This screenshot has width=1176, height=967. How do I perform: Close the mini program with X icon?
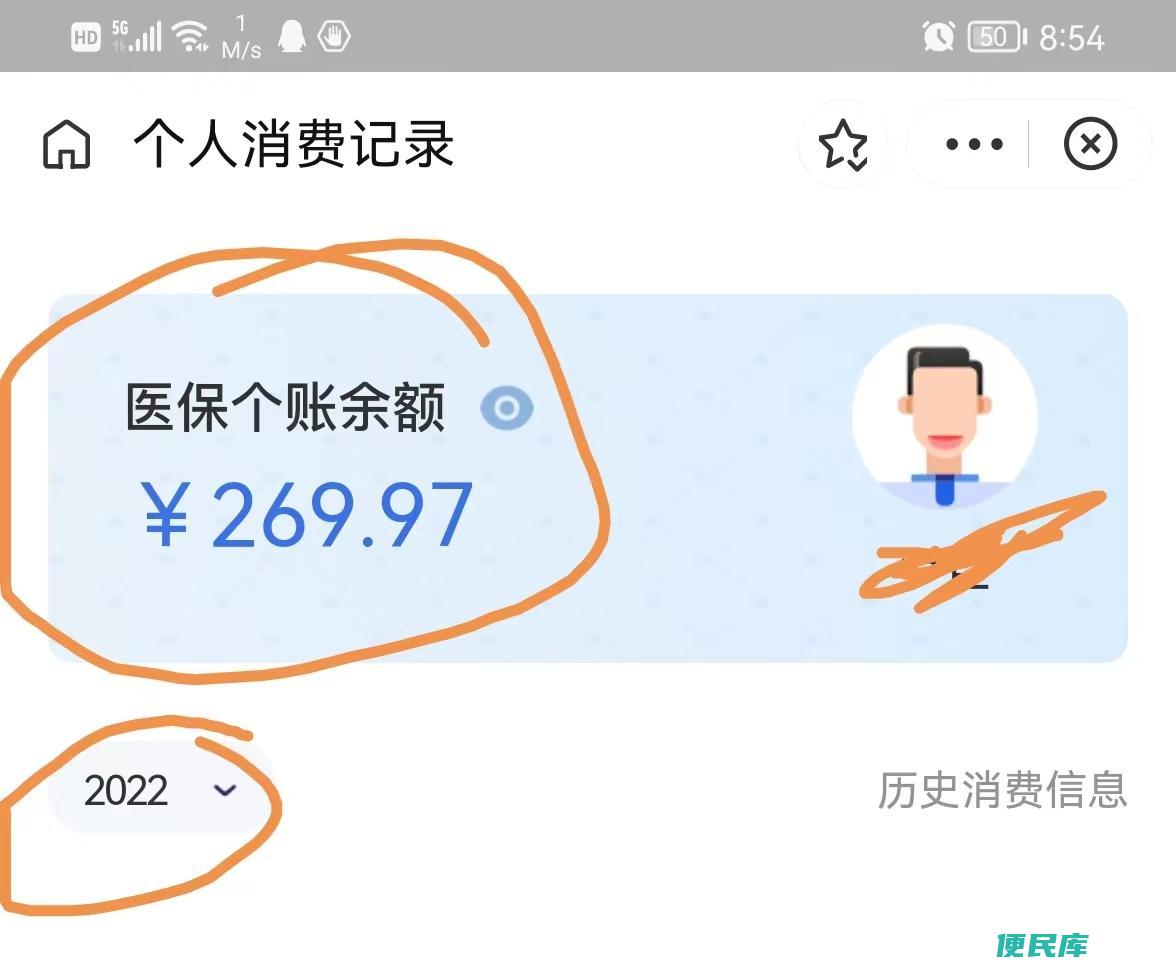[x=1090, y=143]
